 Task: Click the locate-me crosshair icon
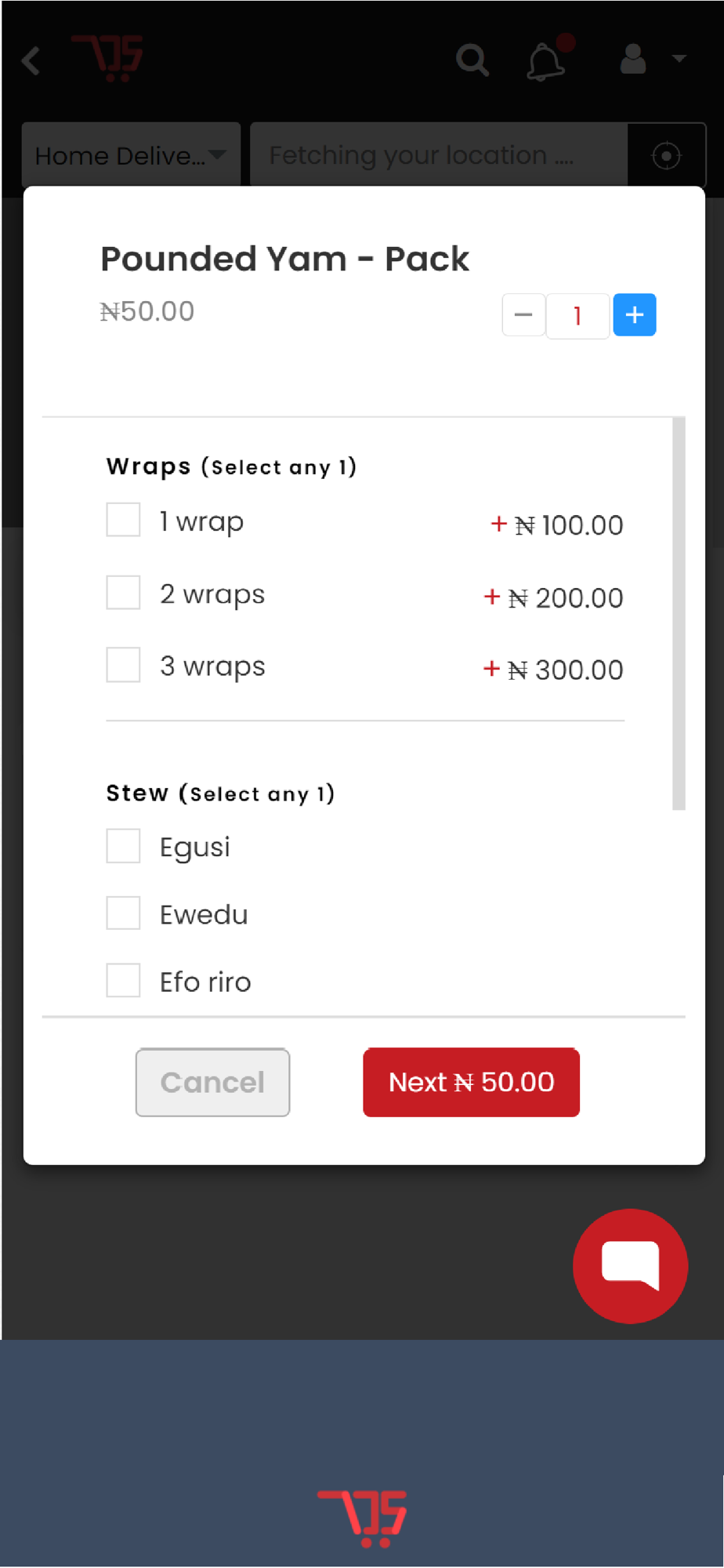coord(666,156)
